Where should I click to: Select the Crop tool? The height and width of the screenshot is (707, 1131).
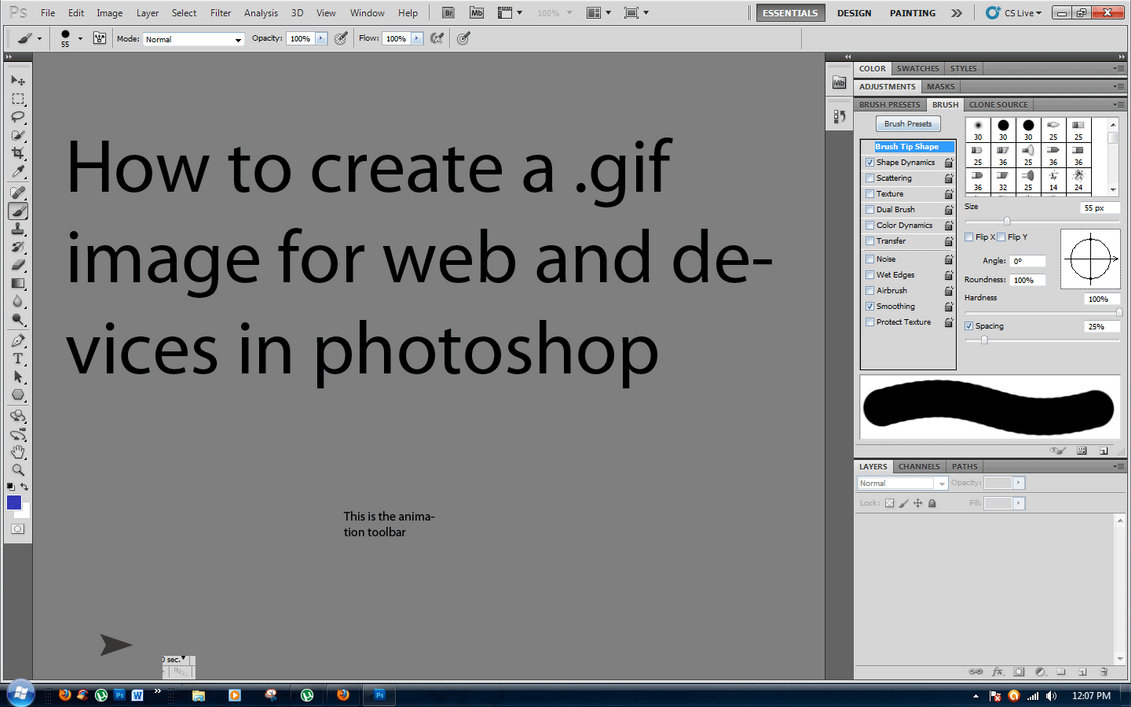click(17, 153)
